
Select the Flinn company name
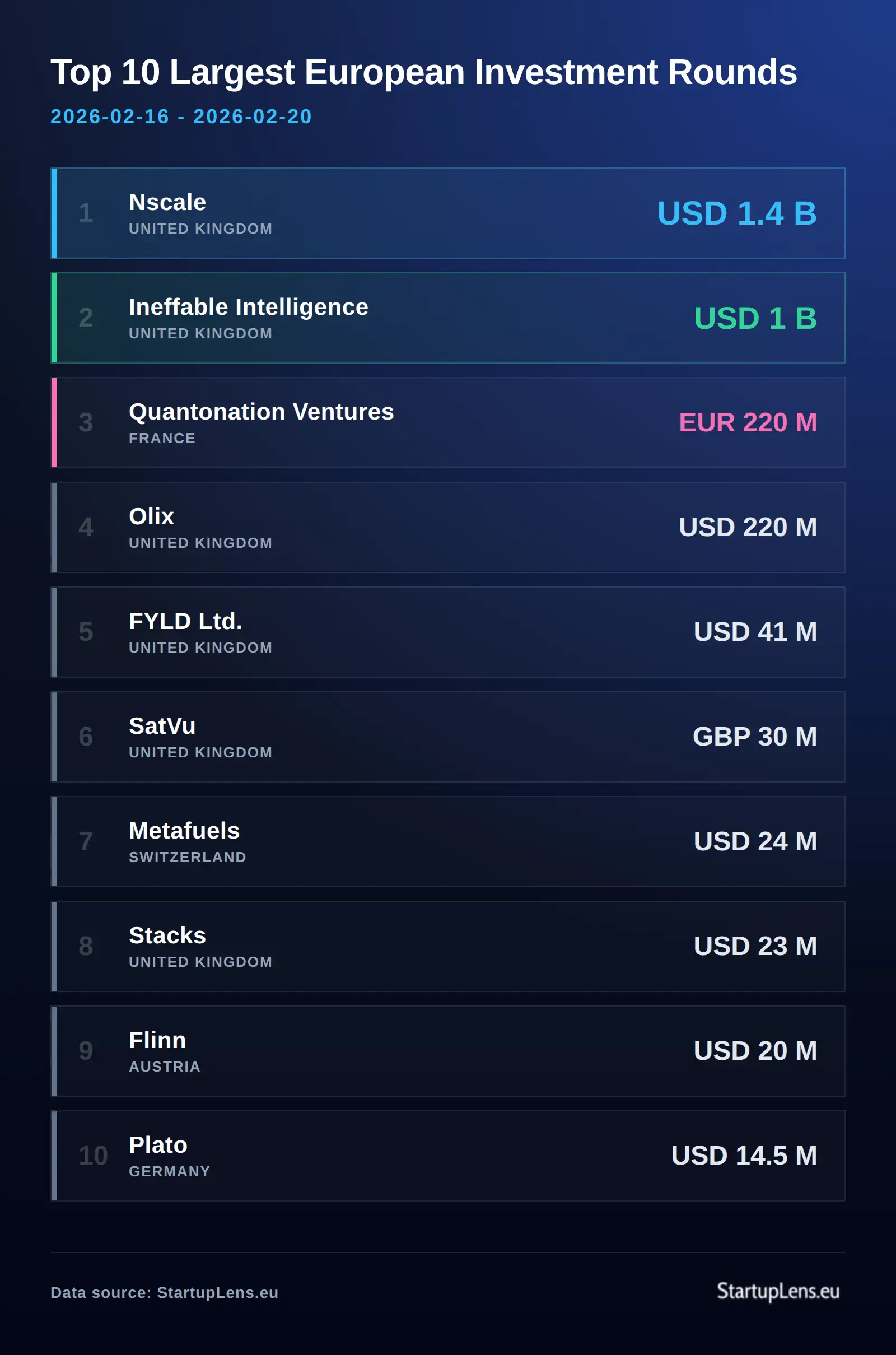(158, 1040)
